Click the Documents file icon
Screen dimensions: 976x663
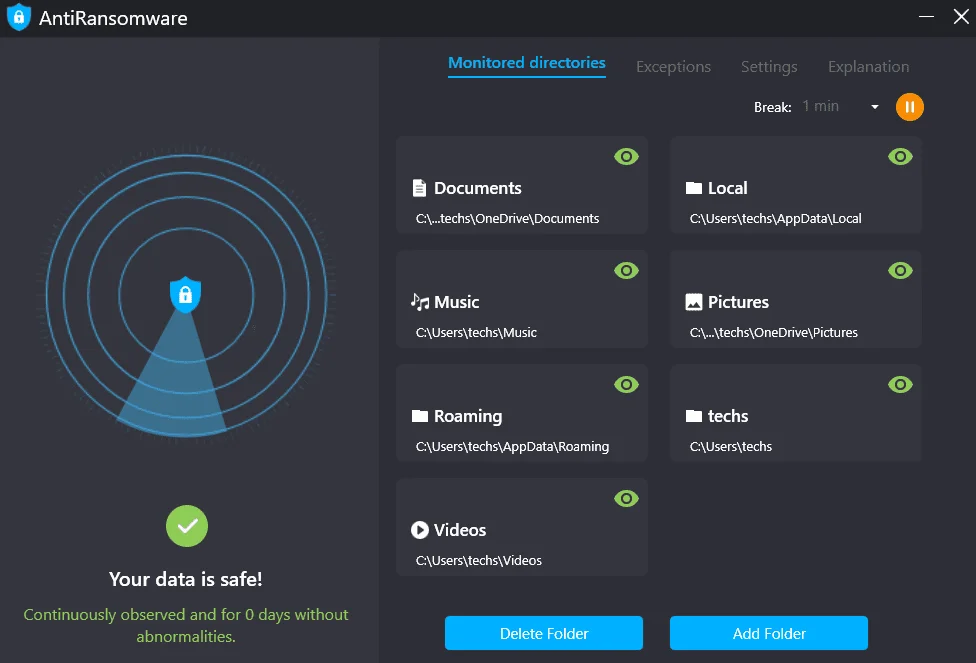(x=420, y=188)
